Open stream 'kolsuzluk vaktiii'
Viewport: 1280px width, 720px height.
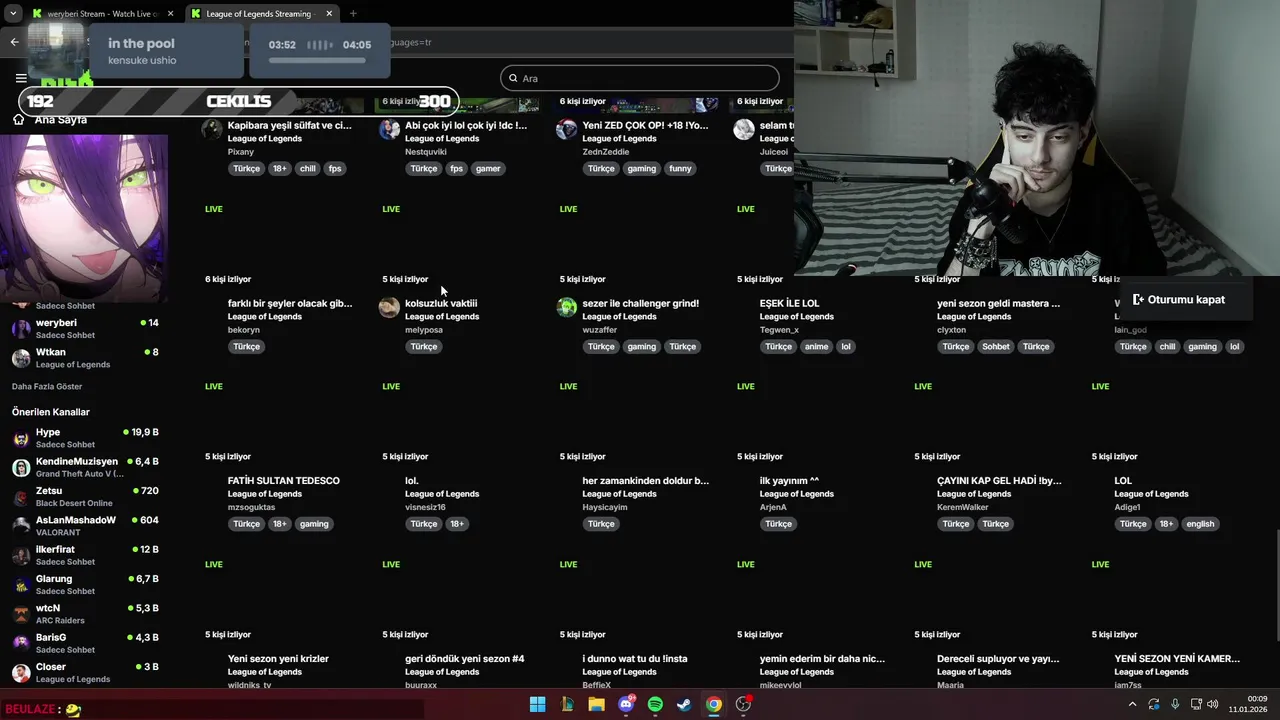click(x=441, y=303)
